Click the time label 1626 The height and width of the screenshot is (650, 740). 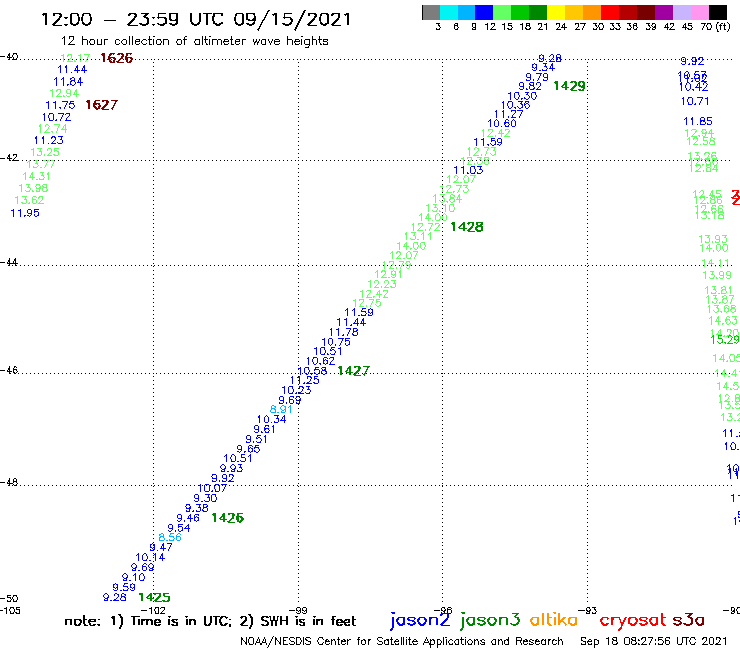(x=117, y=58)
